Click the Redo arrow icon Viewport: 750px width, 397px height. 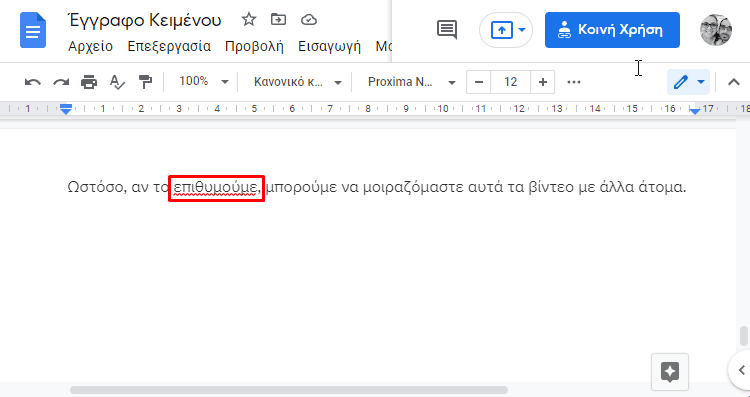tap(61, 82)
